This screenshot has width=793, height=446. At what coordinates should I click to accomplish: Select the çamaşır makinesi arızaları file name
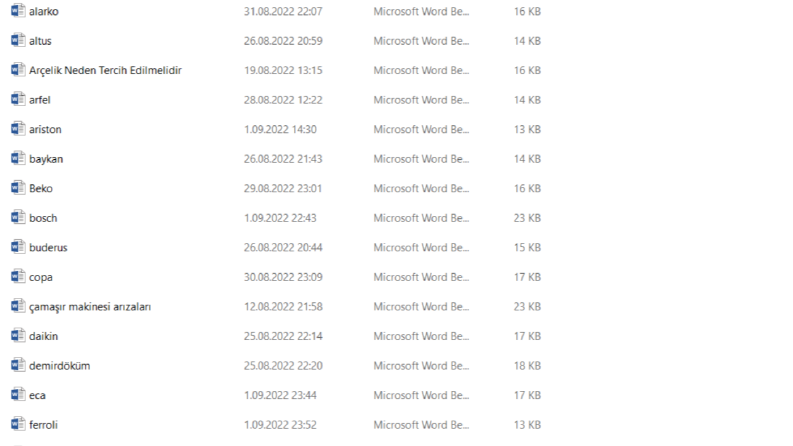tap(90, 307)
